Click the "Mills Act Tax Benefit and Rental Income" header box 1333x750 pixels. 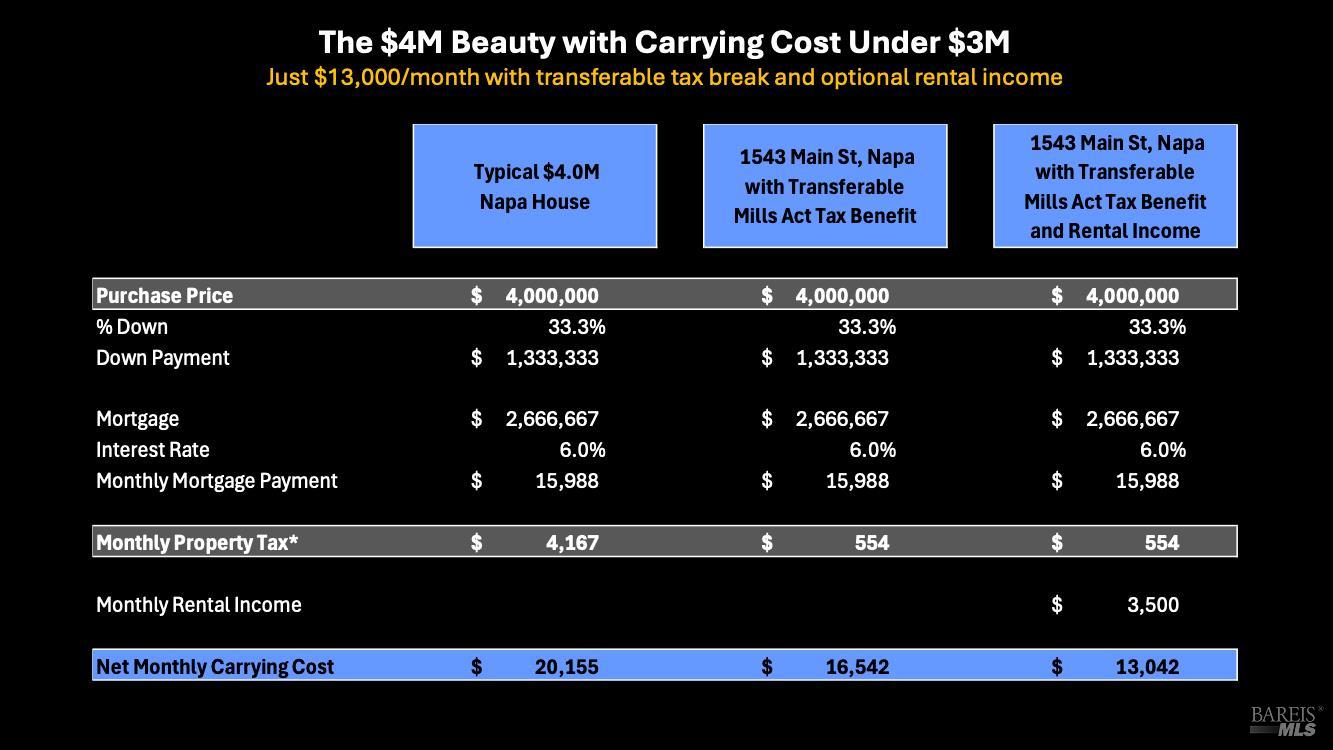coord(1115,186)
